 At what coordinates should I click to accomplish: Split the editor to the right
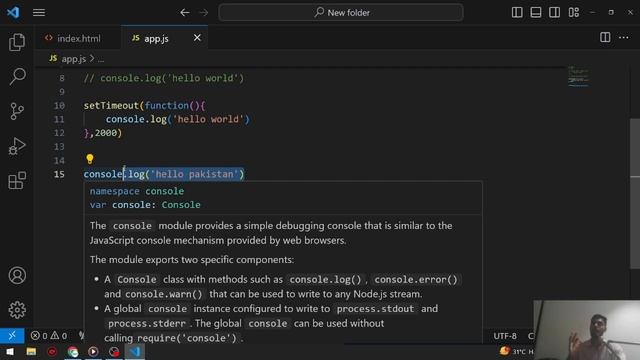click(x=605, y=38)
